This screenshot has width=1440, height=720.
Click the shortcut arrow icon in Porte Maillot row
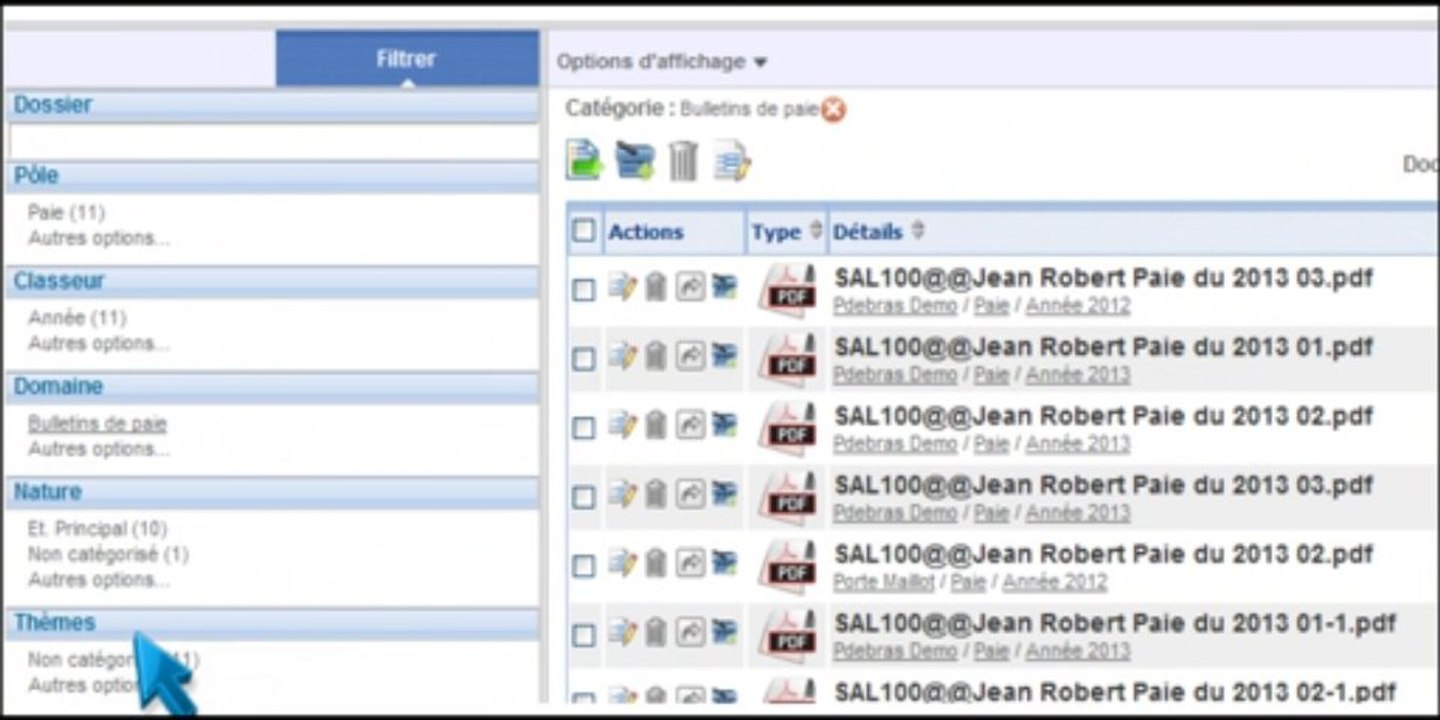tap(690, 563)
